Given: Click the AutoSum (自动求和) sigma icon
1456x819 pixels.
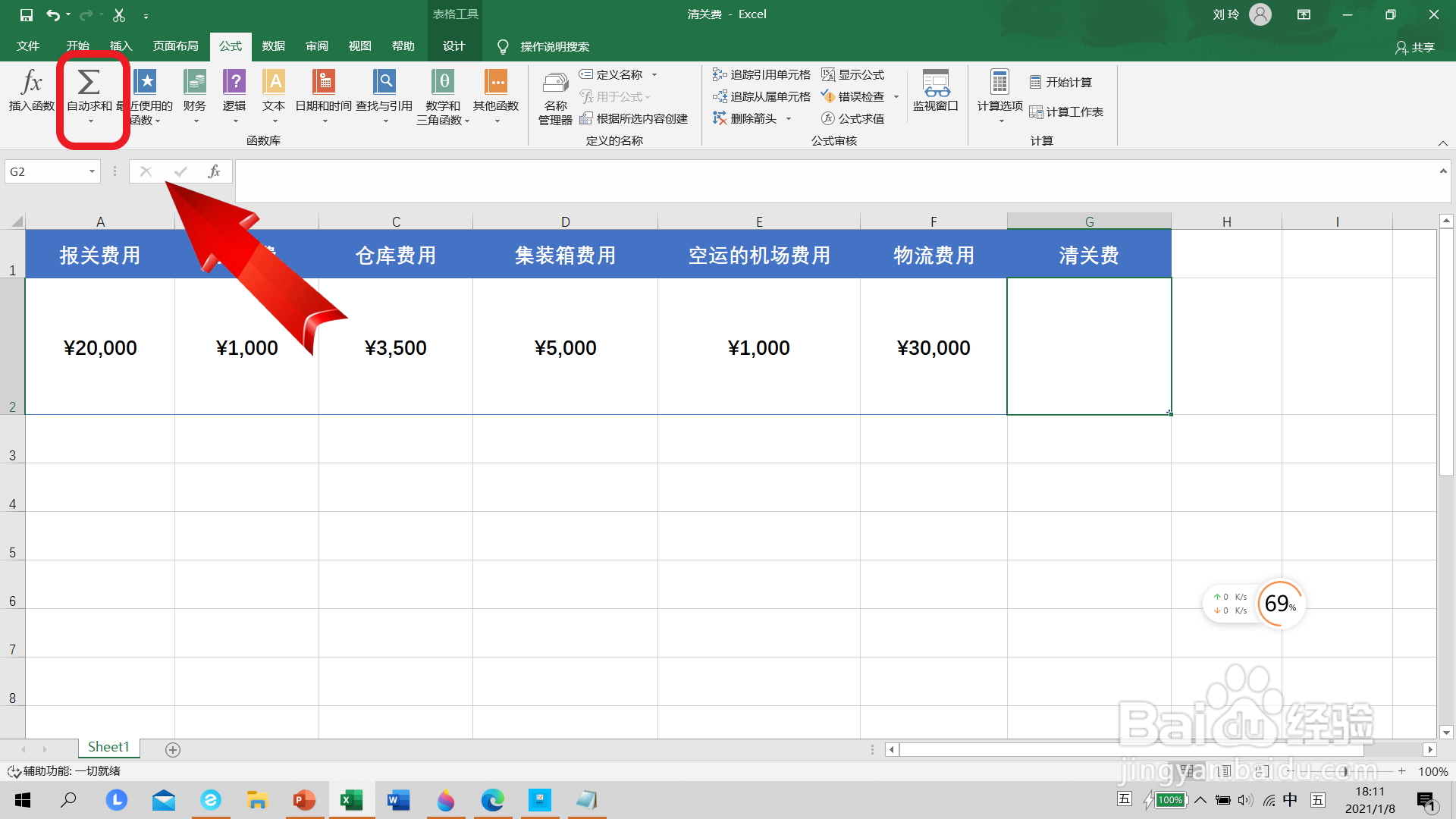Looking at the screenshot, I should coord(89,82).
